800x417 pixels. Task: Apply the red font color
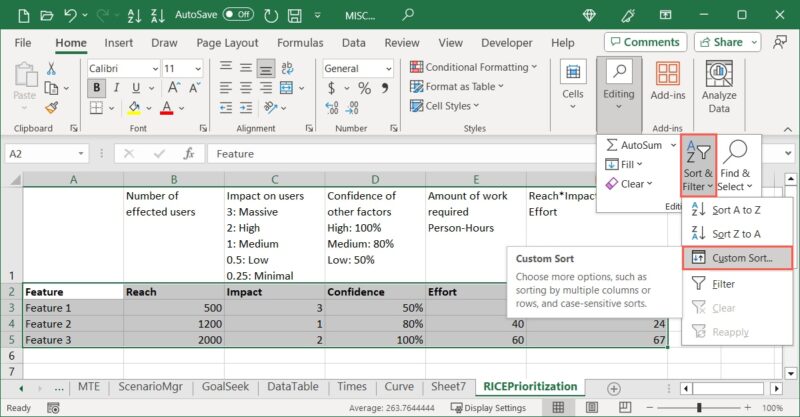[x=167, y=108]
